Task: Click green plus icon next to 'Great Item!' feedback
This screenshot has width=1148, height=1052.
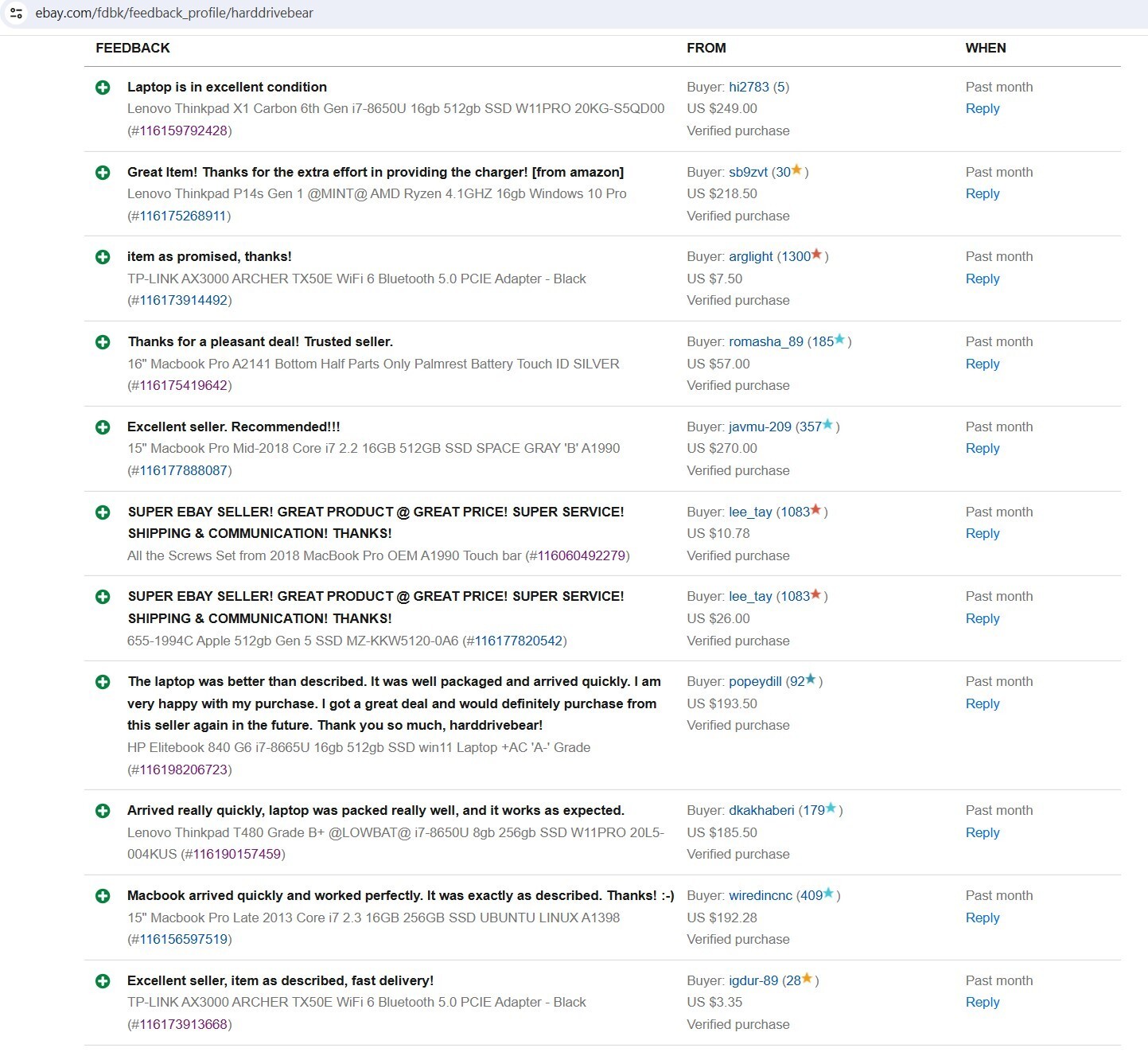Action: [103, 172]
